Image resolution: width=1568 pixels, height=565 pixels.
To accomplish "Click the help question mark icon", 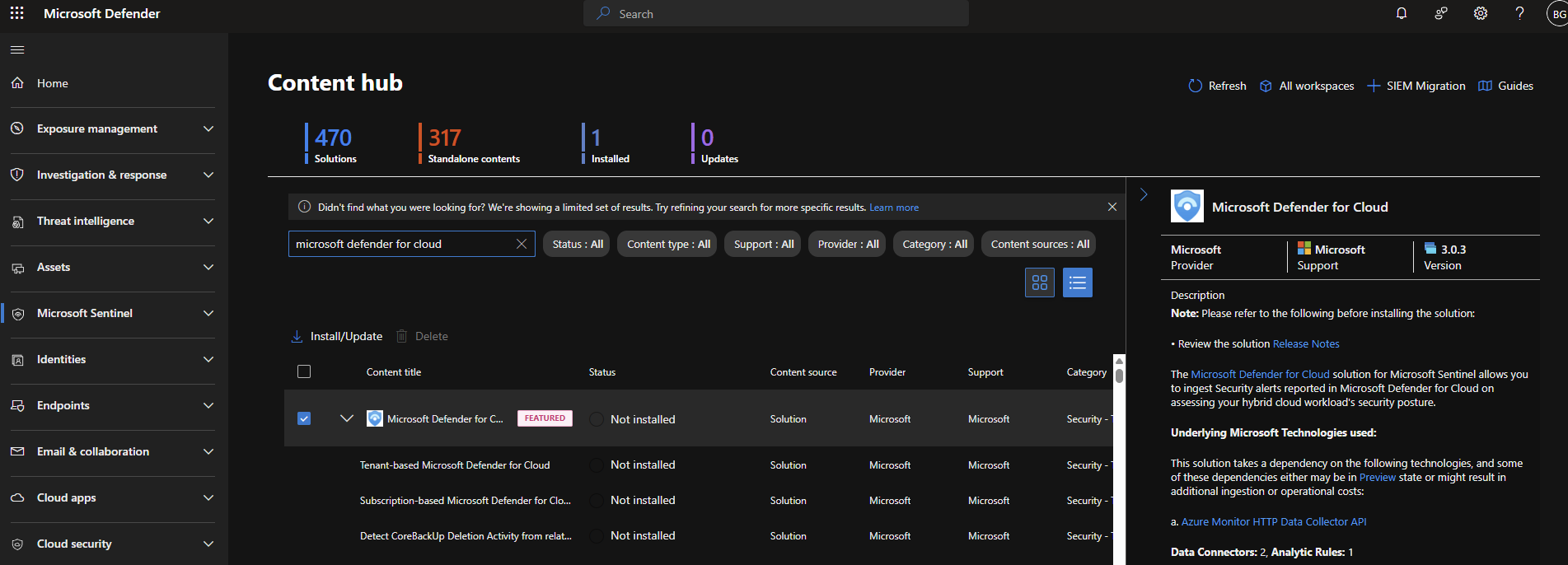I will (1519, 13).
